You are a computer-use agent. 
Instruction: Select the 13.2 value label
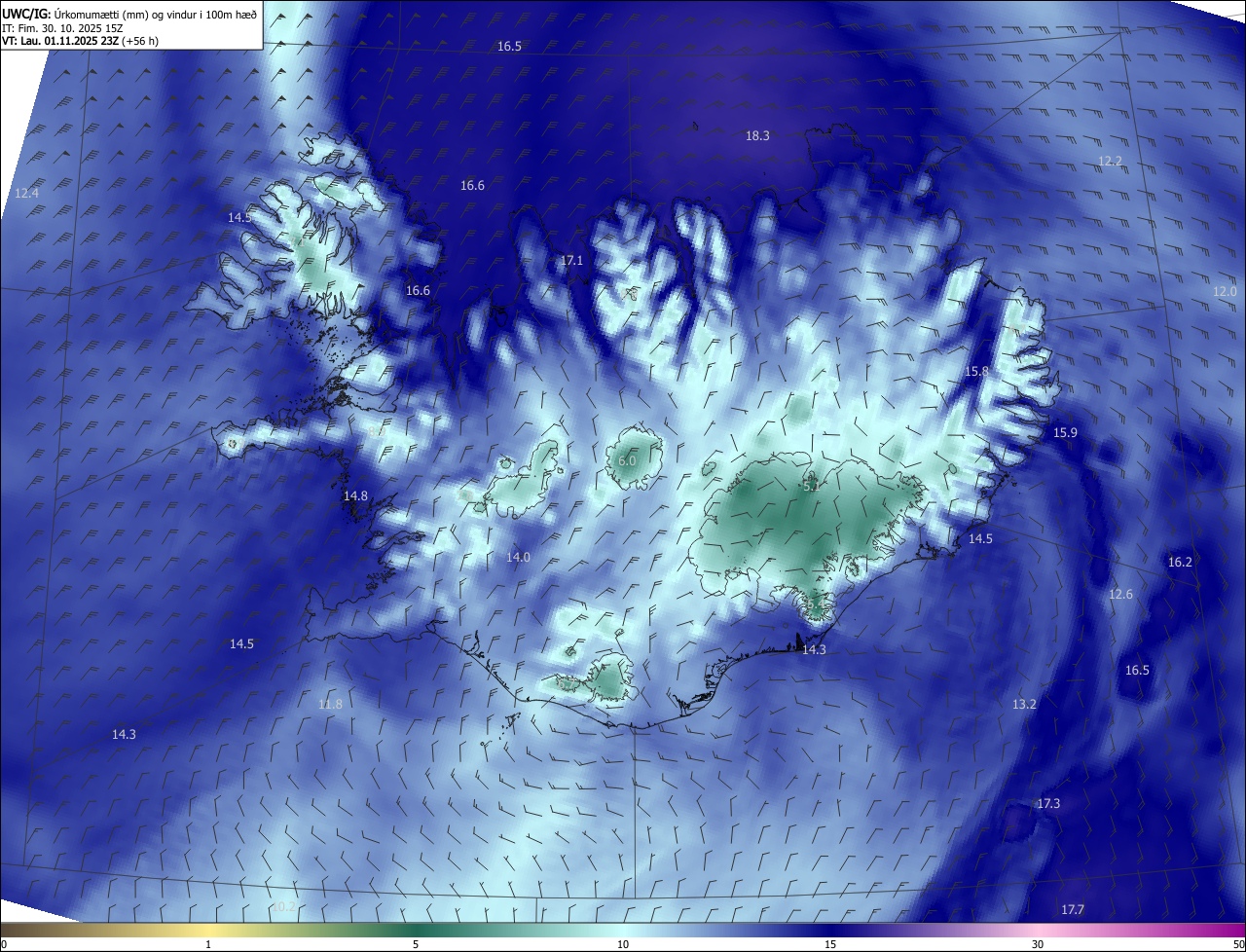point(1024,705)
